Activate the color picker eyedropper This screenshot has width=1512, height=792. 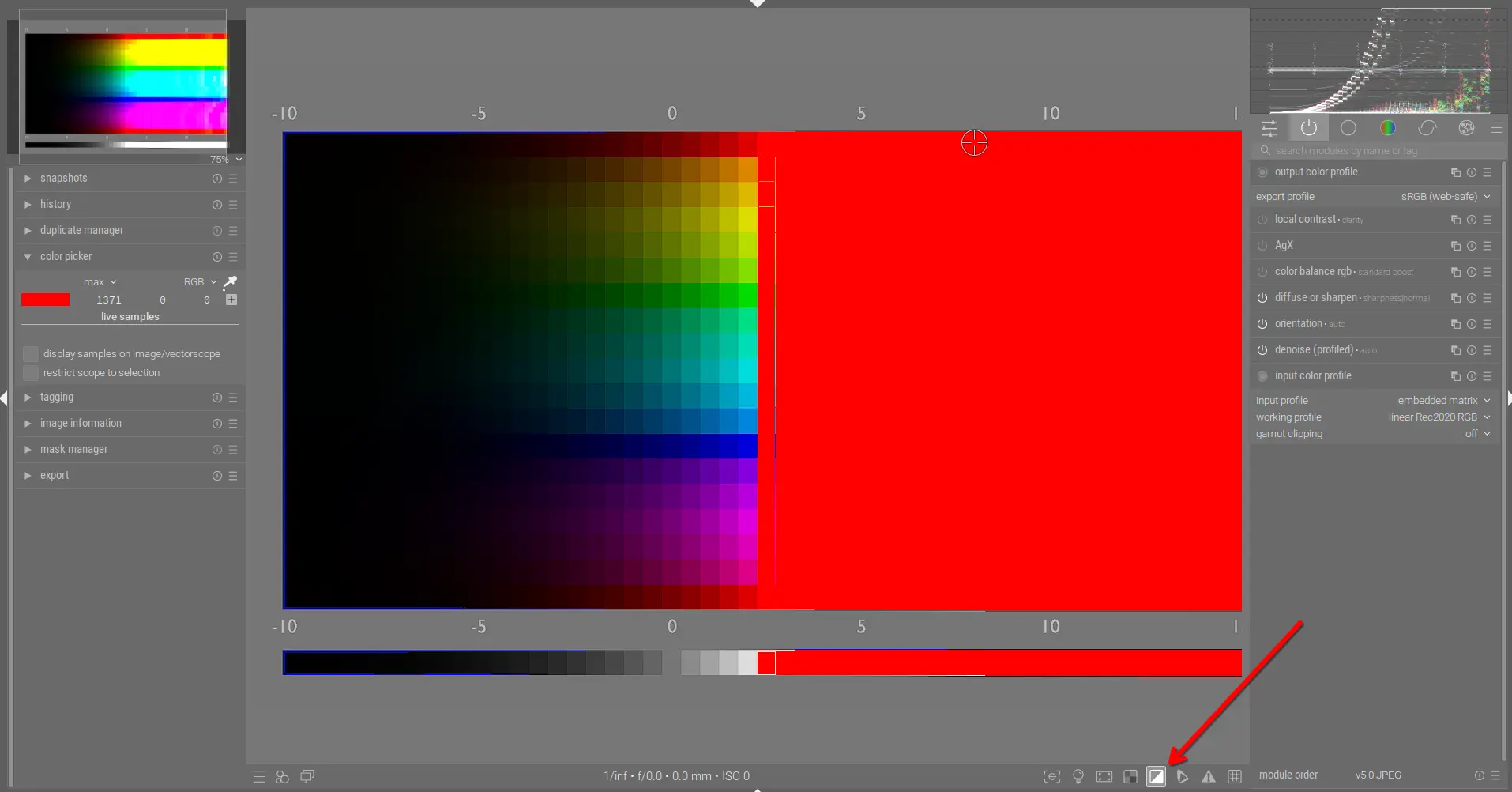[230, 281]
